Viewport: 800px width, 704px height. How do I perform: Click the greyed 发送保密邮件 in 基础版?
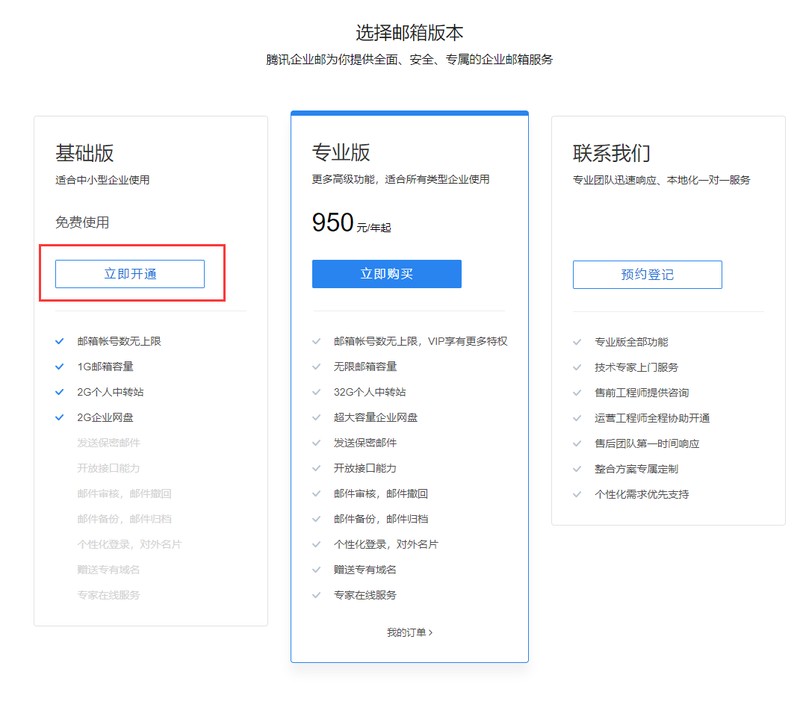tap(108, 443)
